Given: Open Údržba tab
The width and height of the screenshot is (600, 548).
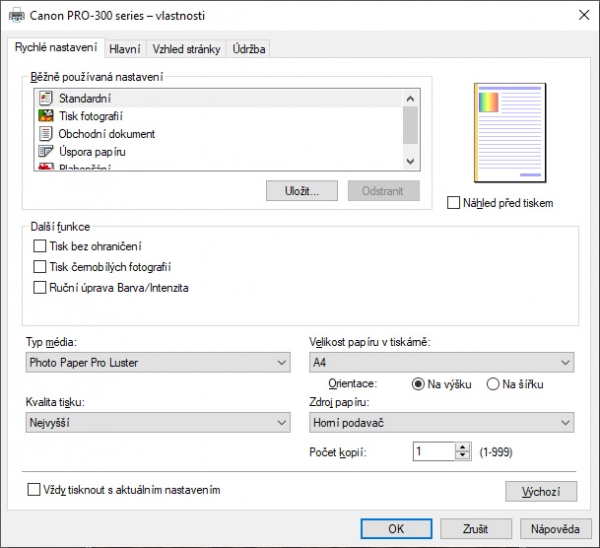Looking at the screenshot, I should (x=249, y=49).
